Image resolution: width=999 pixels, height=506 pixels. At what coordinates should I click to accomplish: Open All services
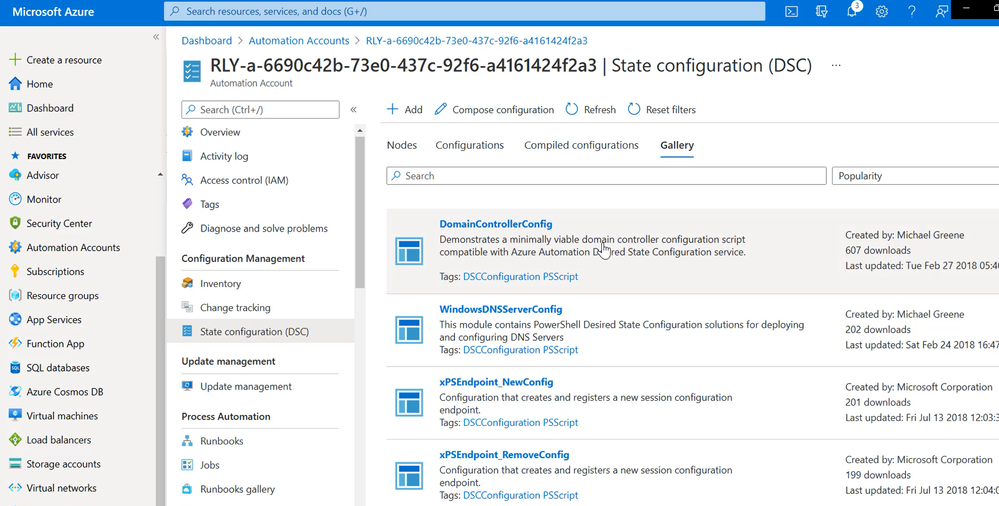point(41,133)
